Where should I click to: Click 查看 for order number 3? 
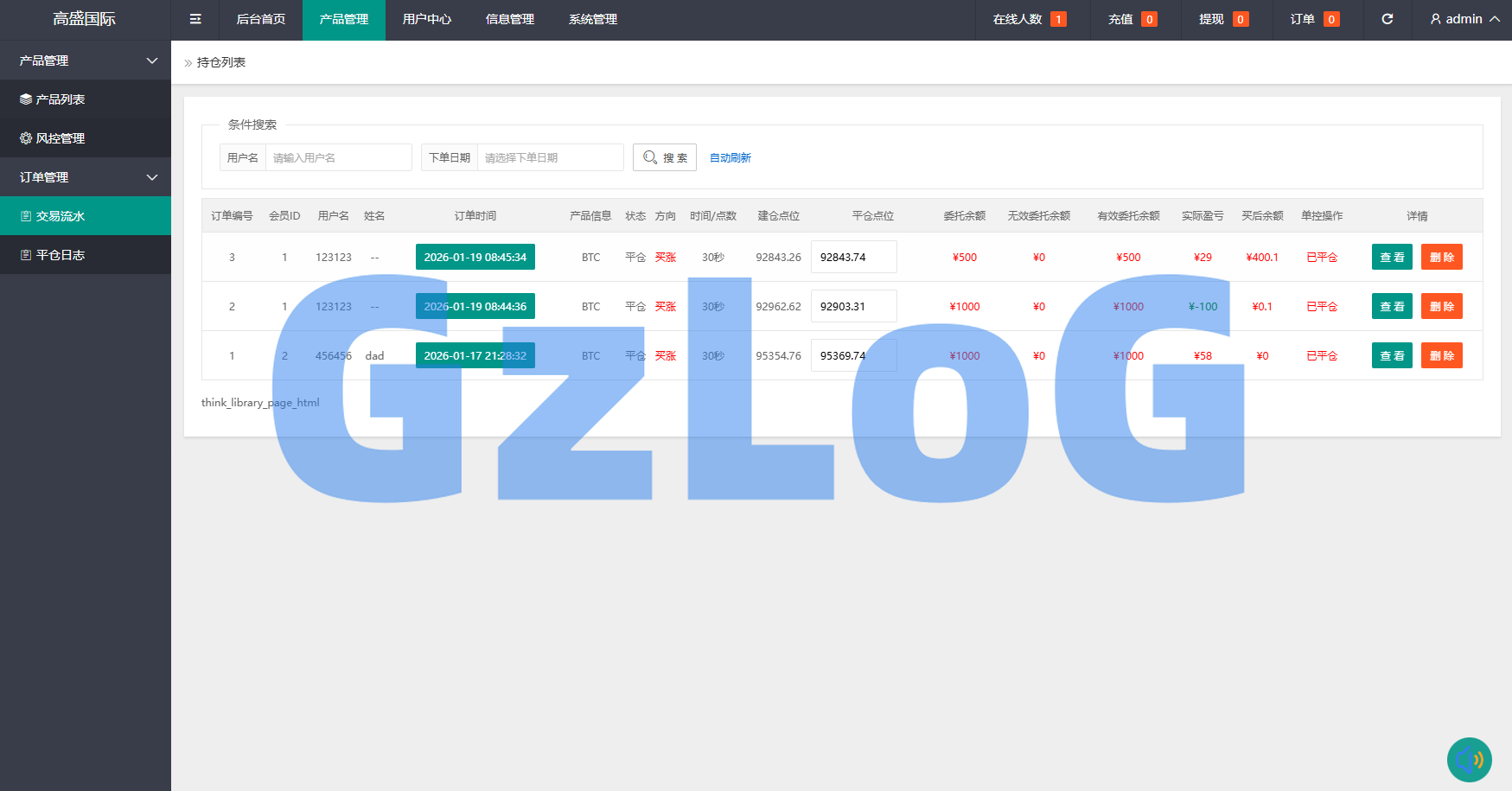[1391, 257]
